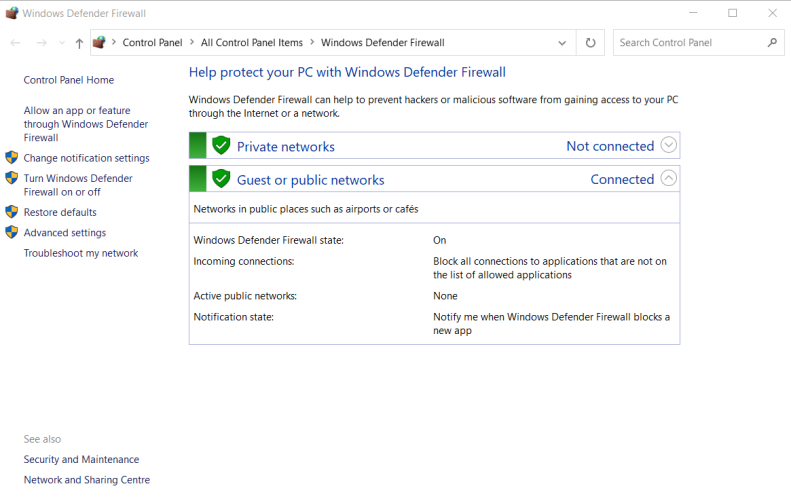Image resolution: width=791 pixels, height=501 pixels.
Task: Go up one level with the Up arrow
Action: (79, 43)
